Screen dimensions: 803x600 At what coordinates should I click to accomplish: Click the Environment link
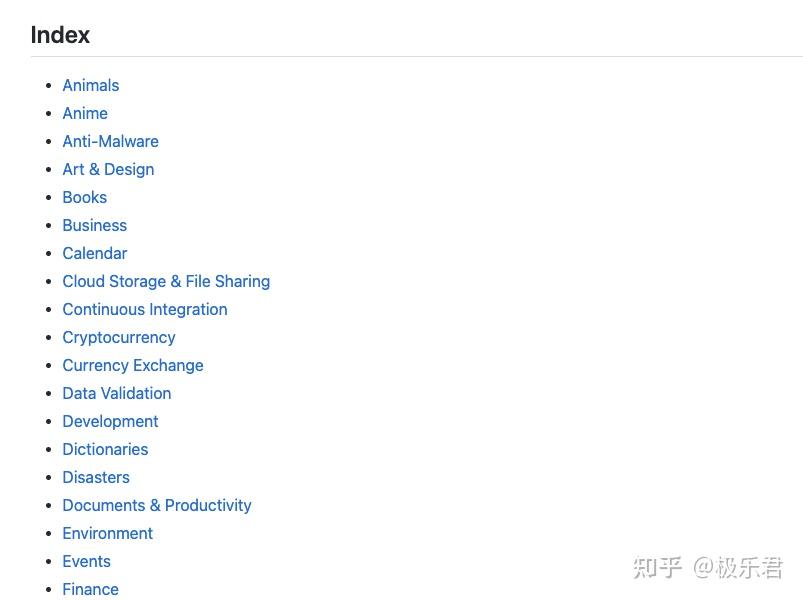point(107,533)
